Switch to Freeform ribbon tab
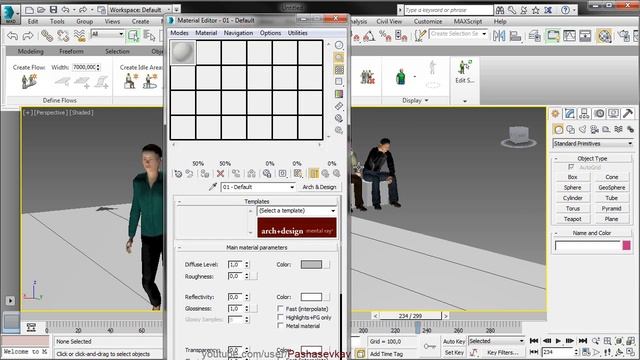 pos(71,51)
